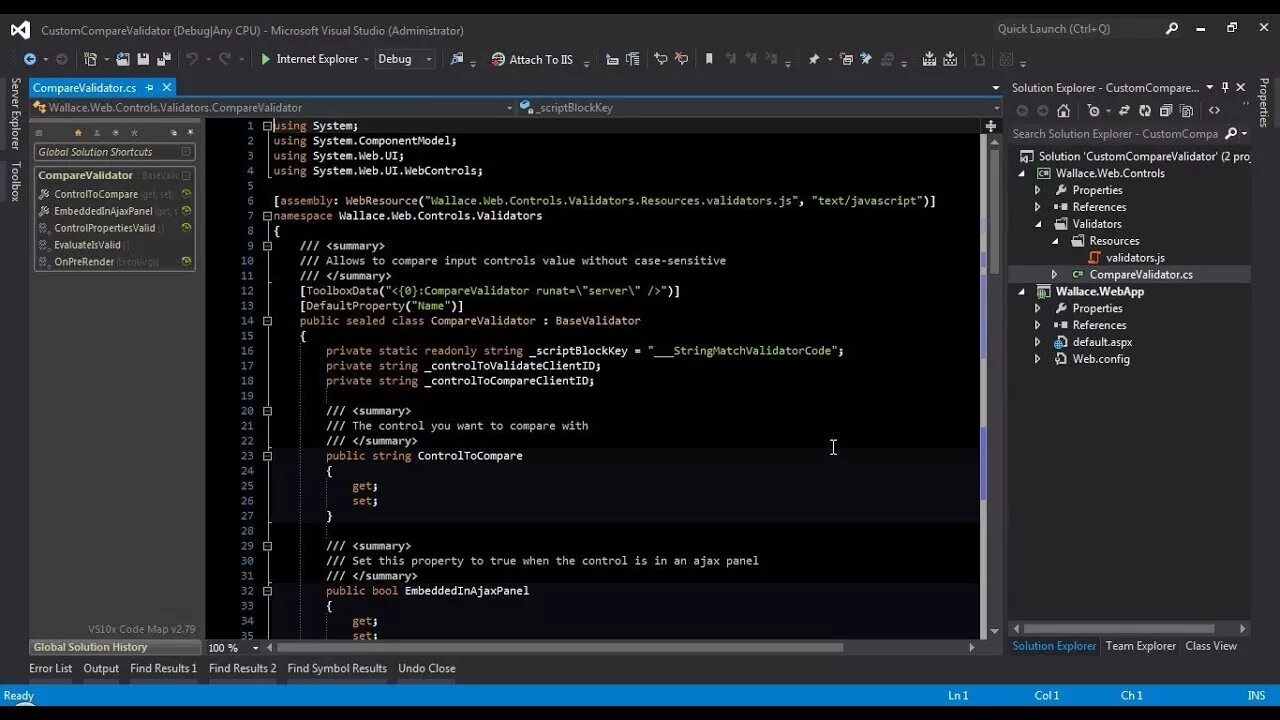The height and width of the screenshot is (720, 1280).
Task: Click the Quick Launch search magnifier
Action: (x=1172, y=29)
